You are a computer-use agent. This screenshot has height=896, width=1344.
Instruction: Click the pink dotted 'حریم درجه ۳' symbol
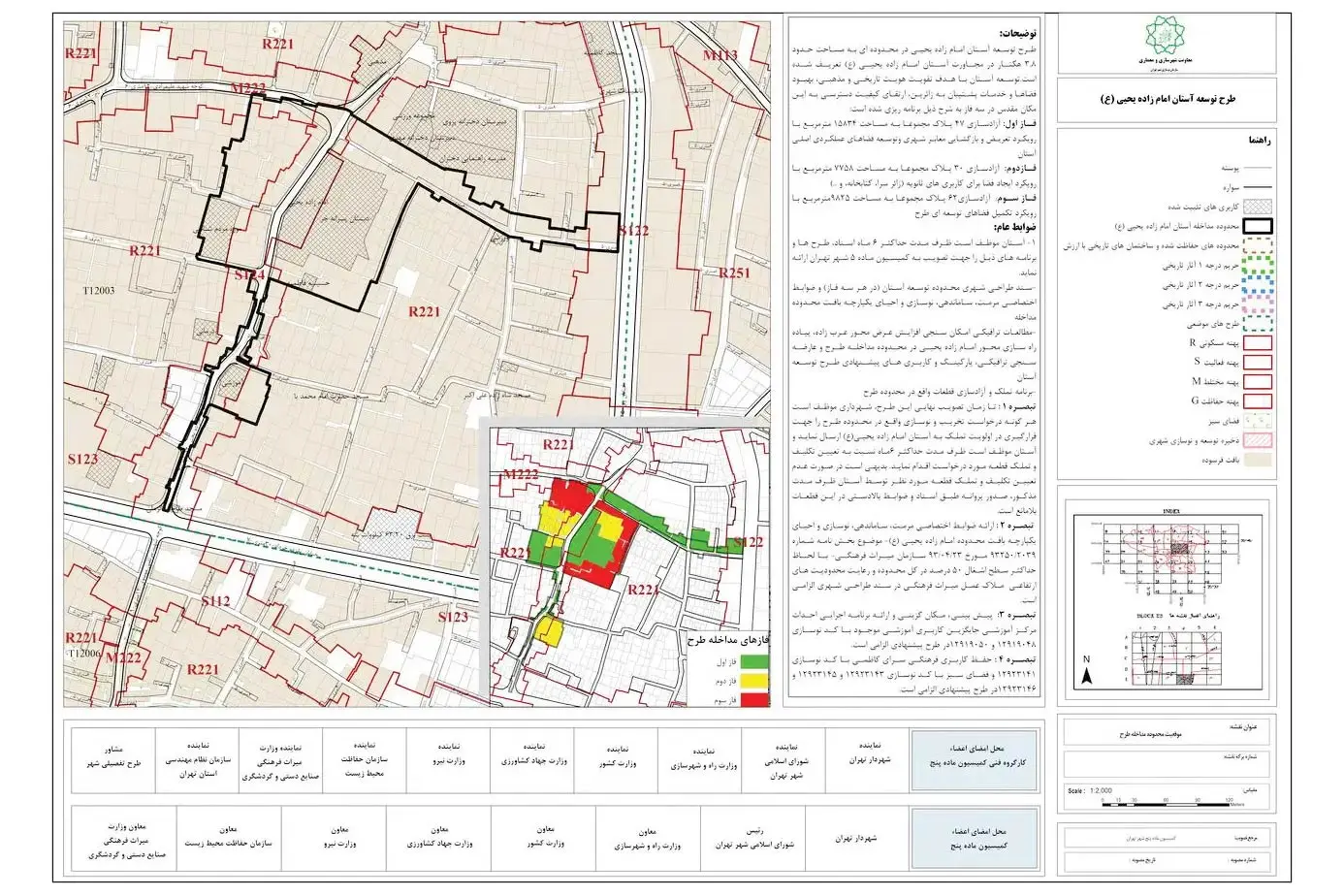pos(1256,304)
